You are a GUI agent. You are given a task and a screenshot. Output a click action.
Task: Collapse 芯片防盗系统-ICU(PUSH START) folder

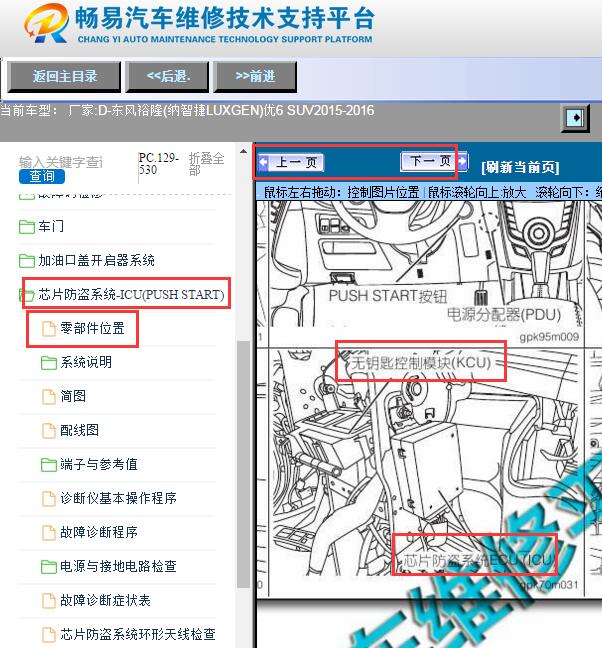coord(131,295)
